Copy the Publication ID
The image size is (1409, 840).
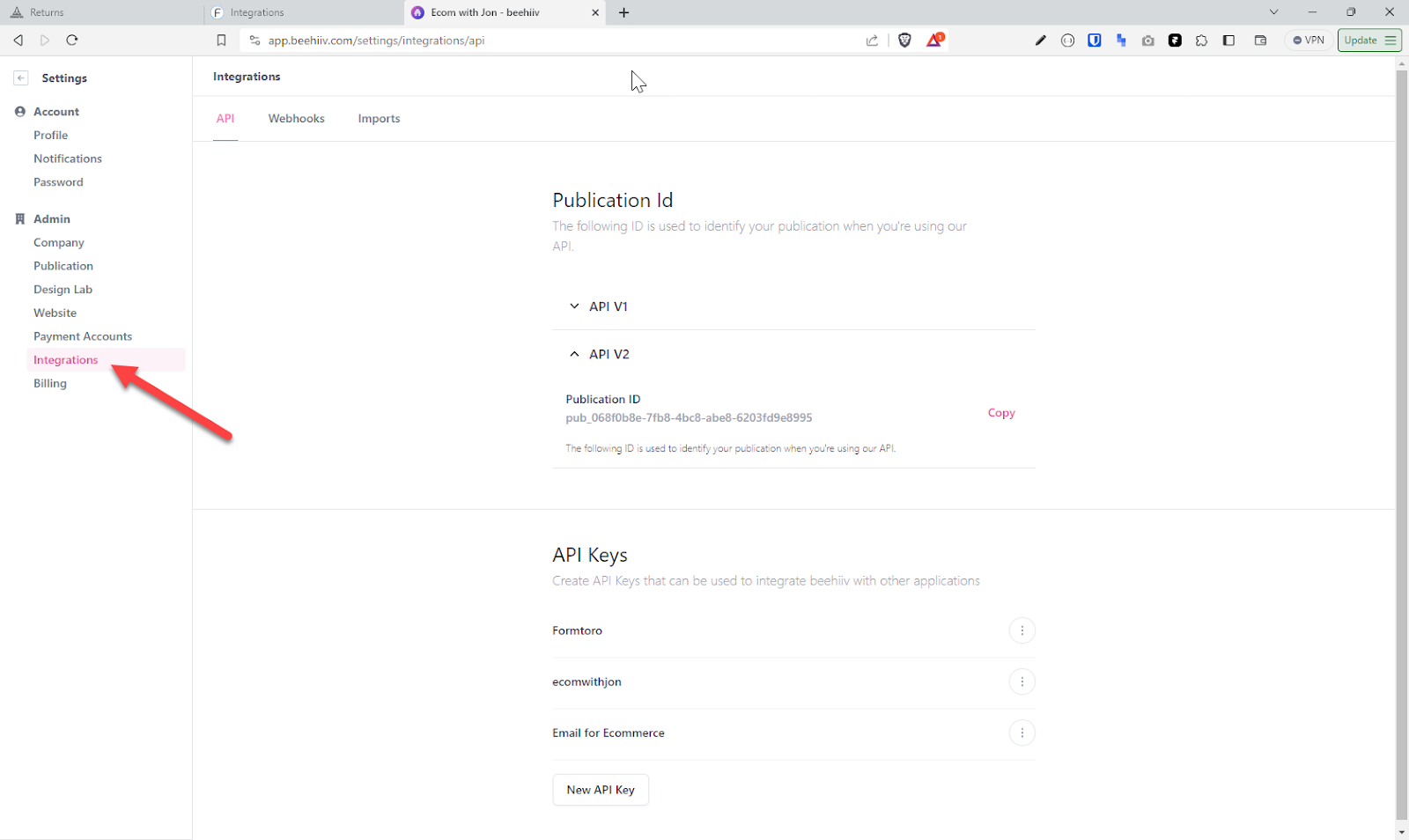[x=1001, y=413]
